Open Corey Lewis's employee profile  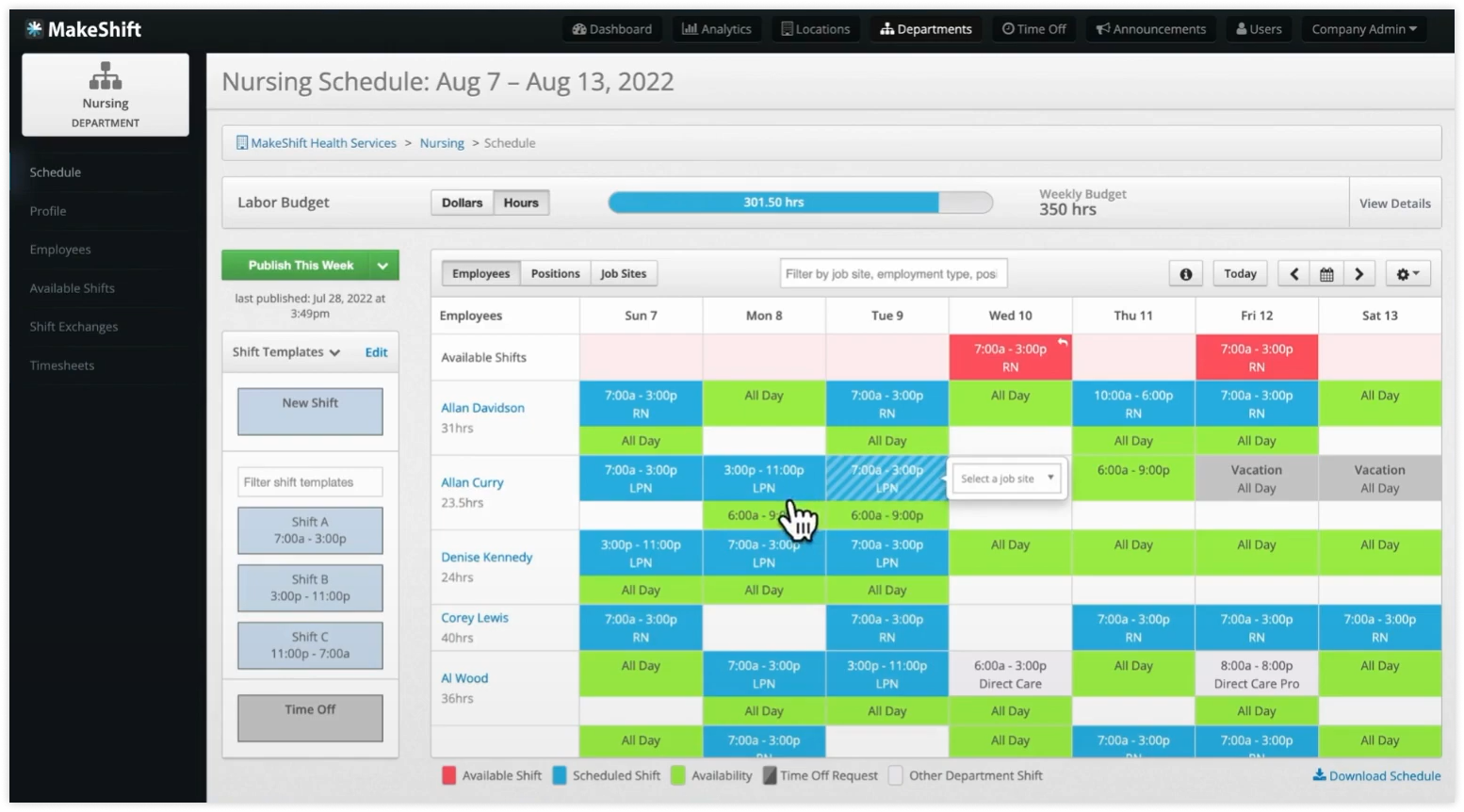pyautogui.click(x=475, y=618)
